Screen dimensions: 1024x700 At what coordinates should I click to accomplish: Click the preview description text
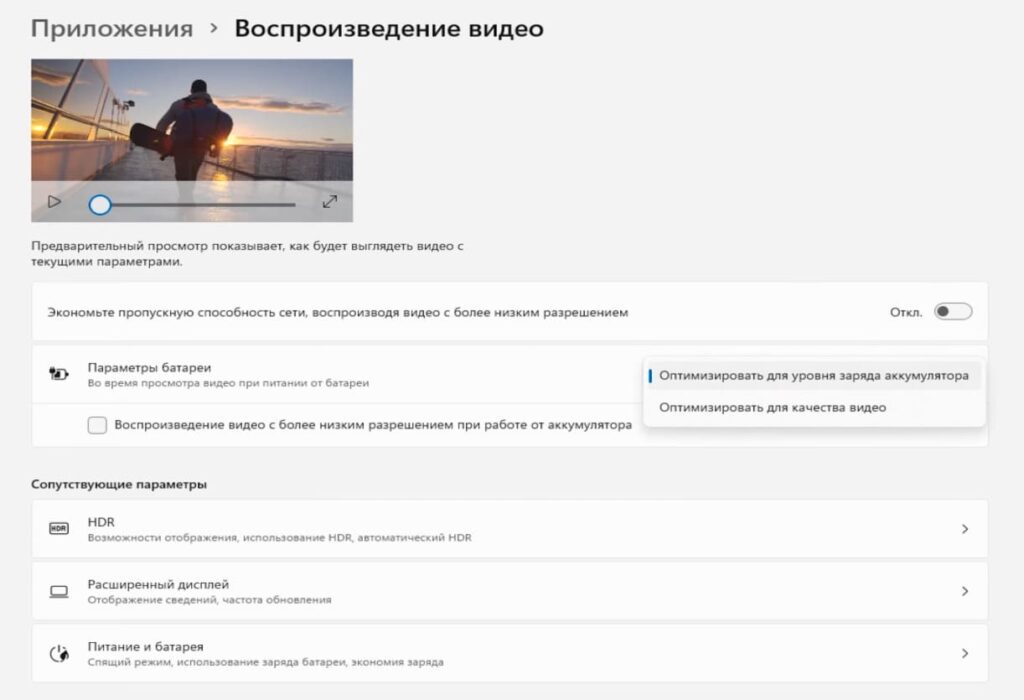click(248, 253)
